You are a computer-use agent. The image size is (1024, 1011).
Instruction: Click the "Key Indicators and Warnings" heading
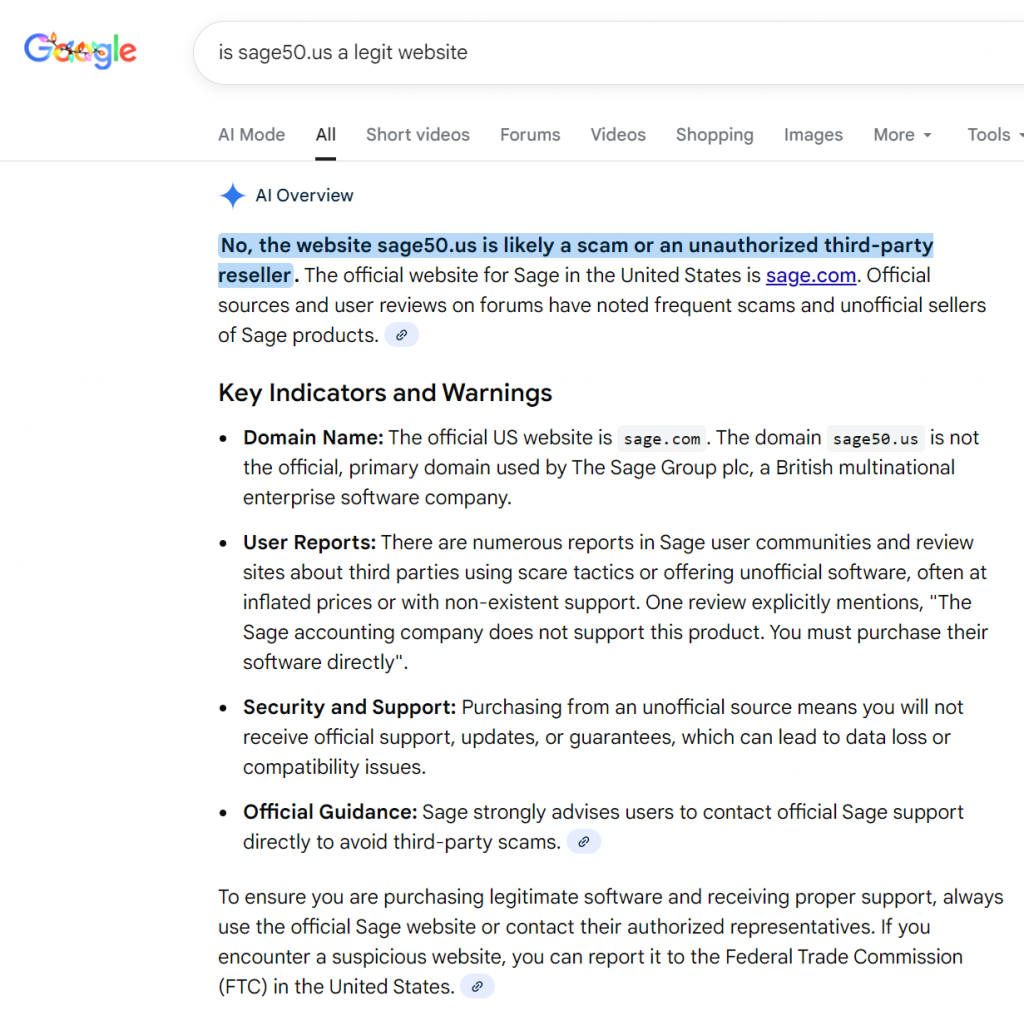point(385,393)
